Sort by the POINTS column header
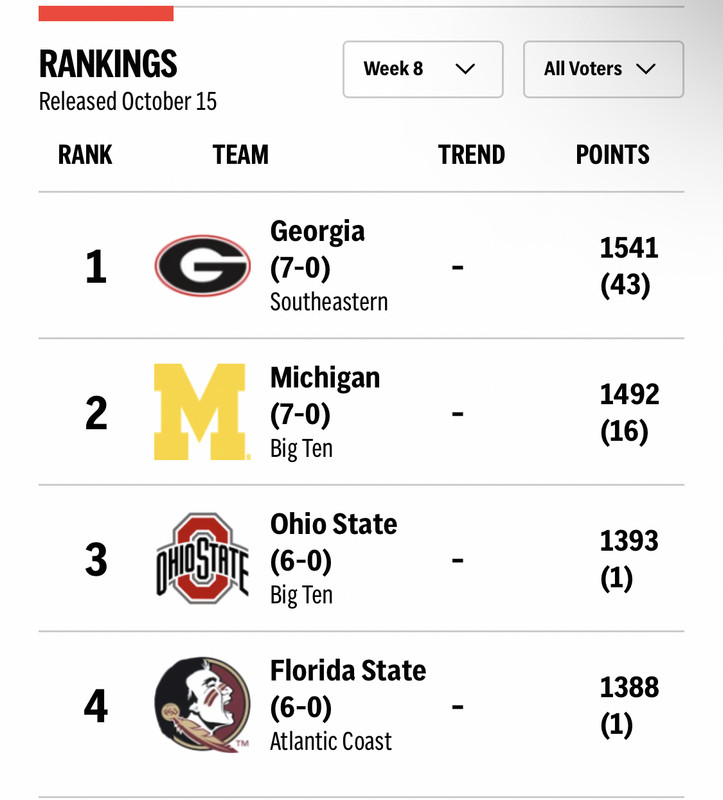Viewport: 723px width, 800px height. (612, 155)
